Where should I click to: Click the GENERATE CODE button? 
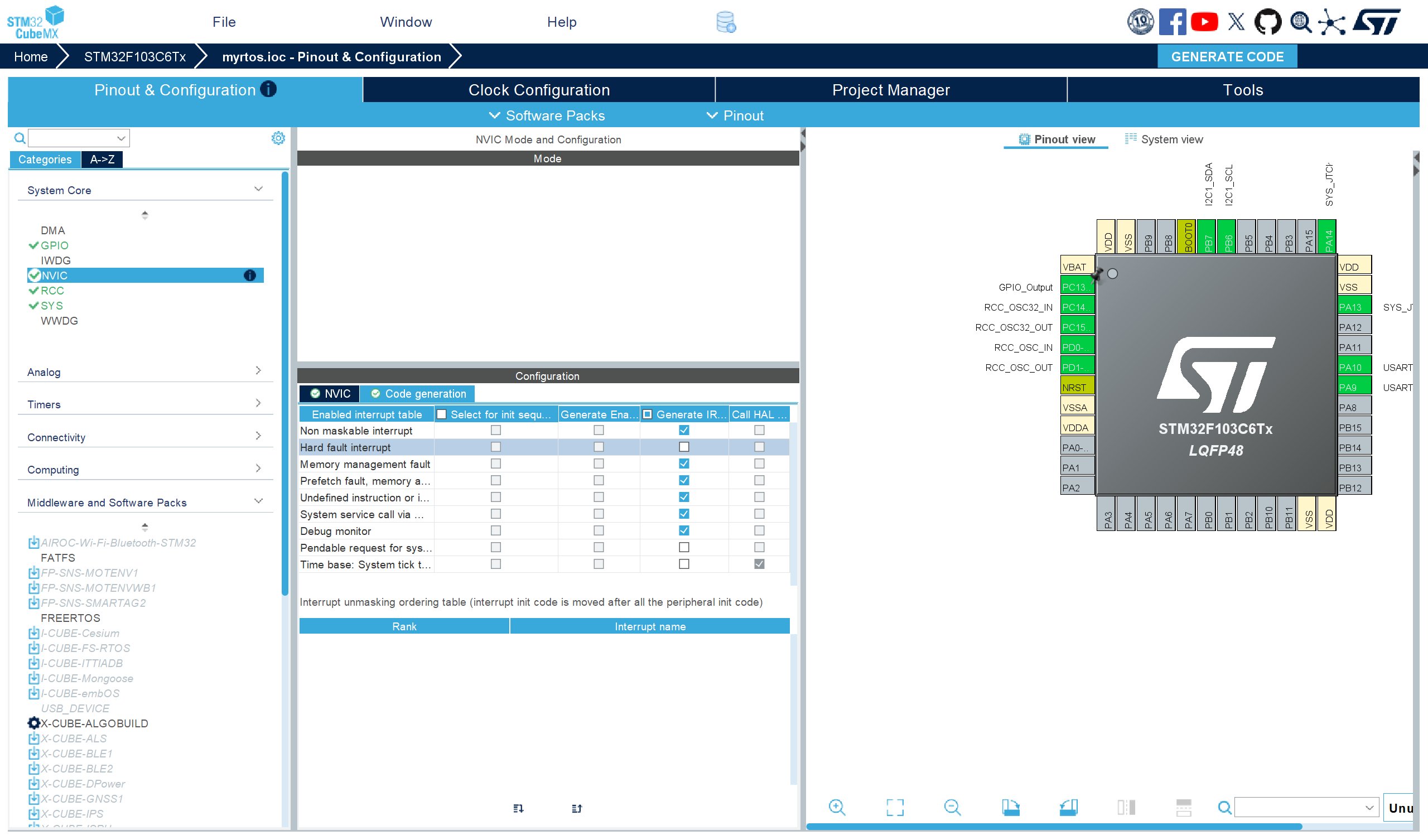tap(1227, 57)
